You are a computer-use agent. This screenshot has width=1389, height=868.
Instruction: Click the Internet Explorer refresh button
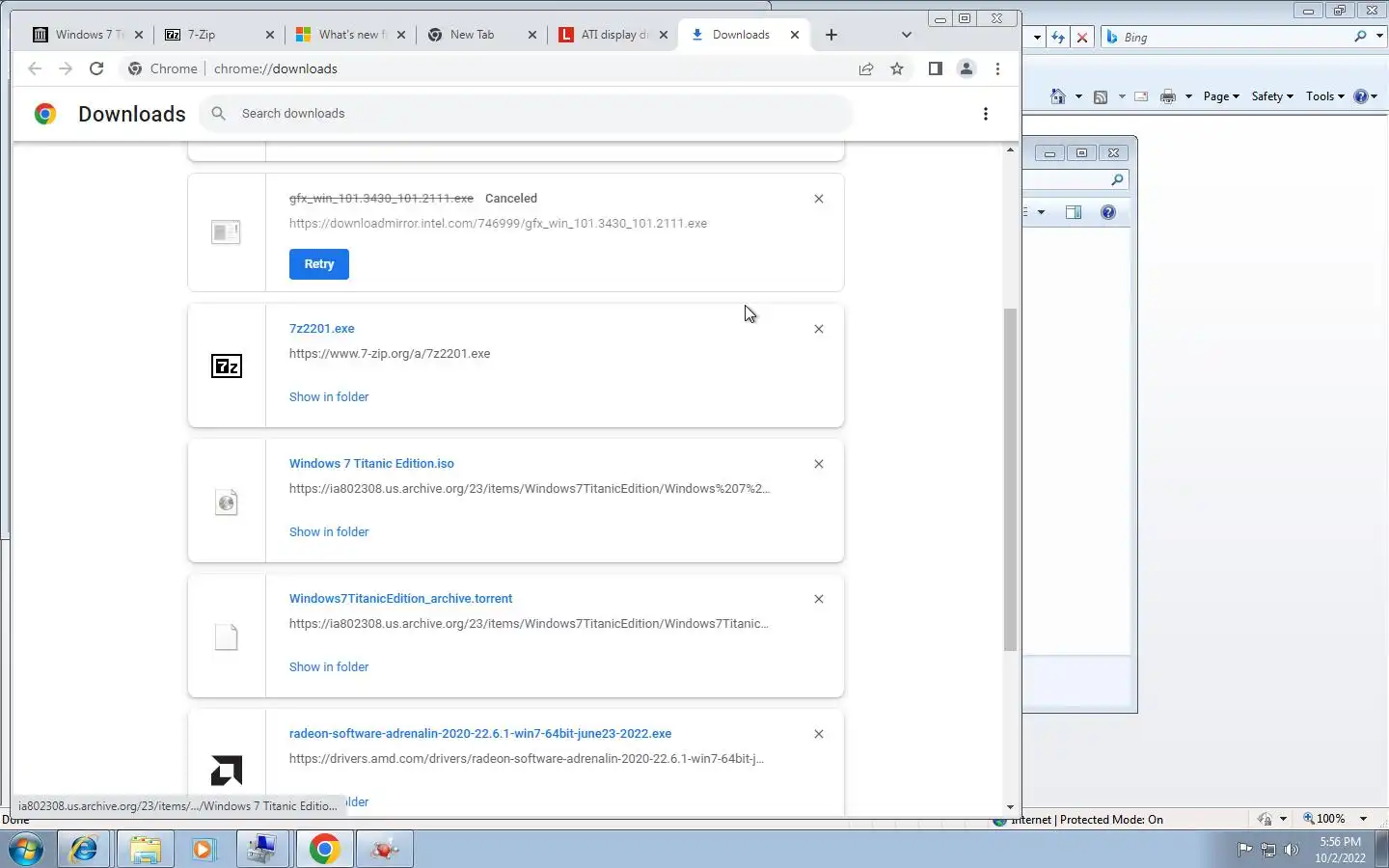click(x=1059, y=38)
